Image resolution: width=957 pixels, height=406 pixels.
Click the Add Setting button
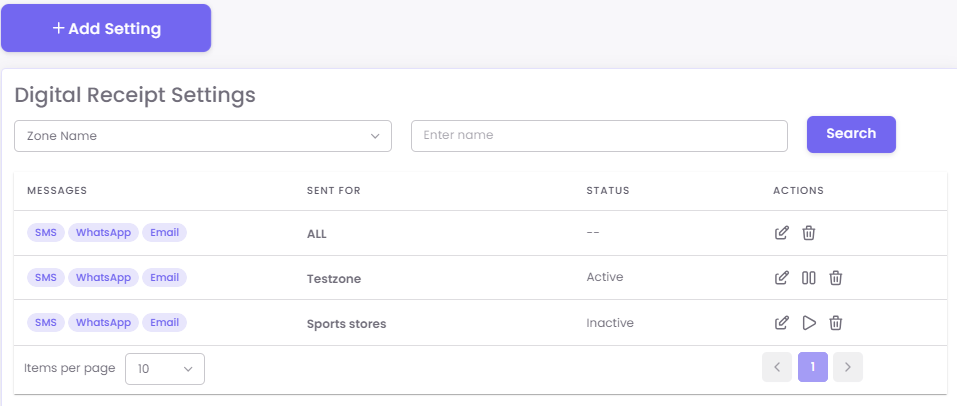click(106, 29)
